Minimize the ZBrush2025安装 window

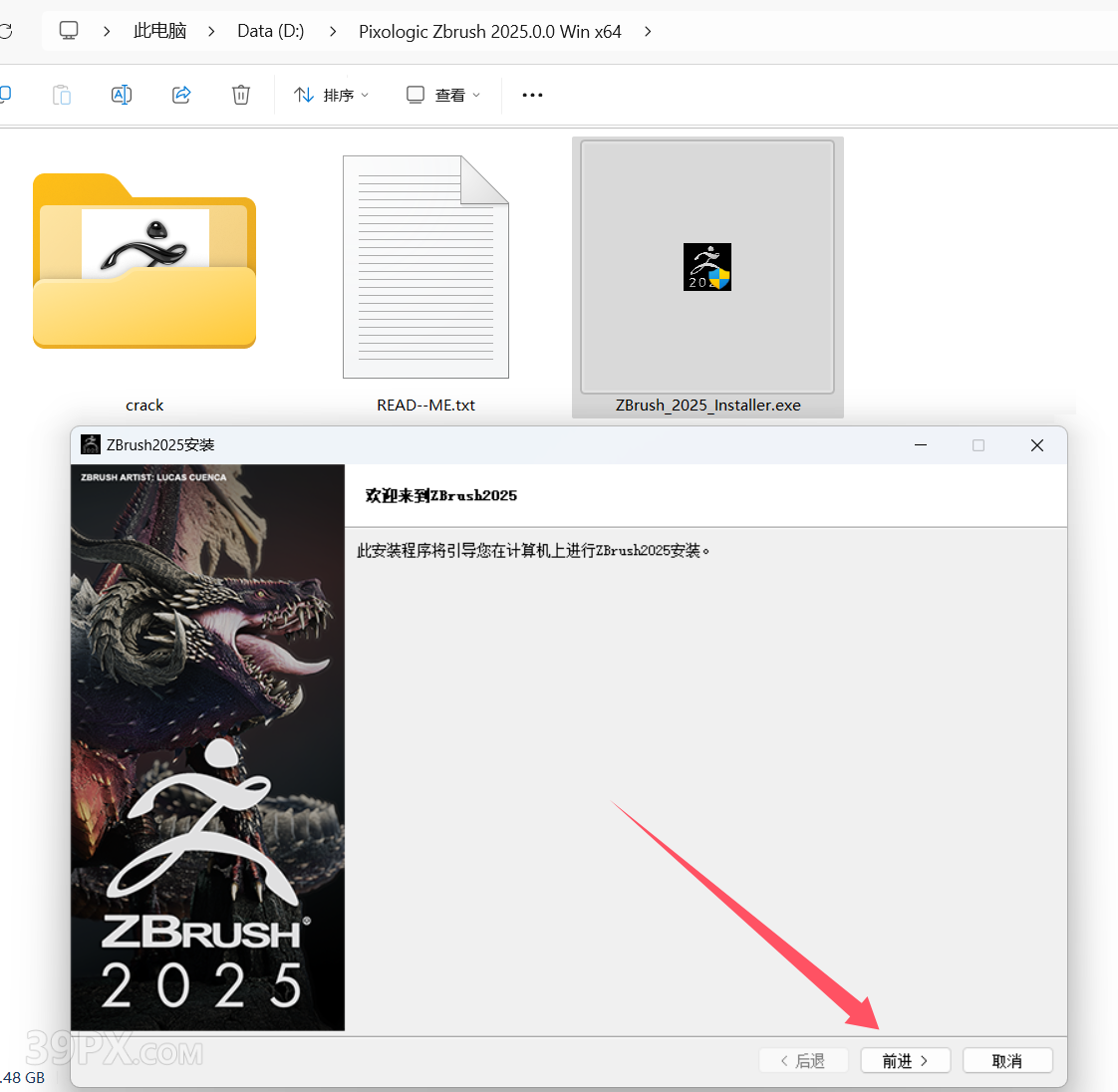click(x=921, y=444)
